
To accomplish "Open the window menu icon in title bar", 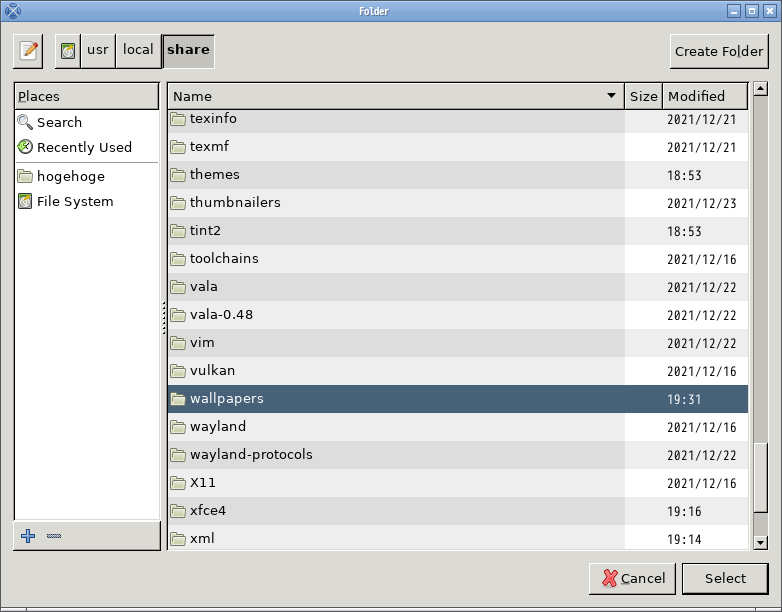I will [x=12, y=10].
